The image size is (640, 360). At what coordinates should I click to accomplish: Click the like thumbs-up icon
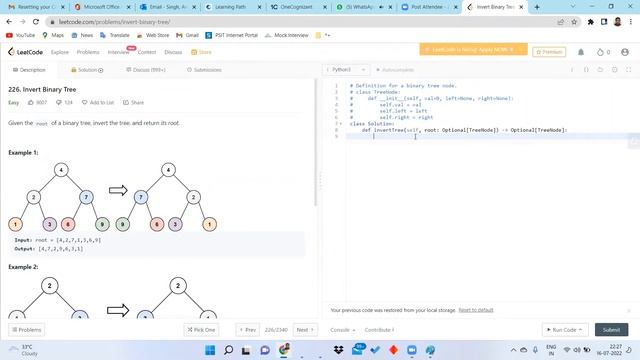pos(31,102)
